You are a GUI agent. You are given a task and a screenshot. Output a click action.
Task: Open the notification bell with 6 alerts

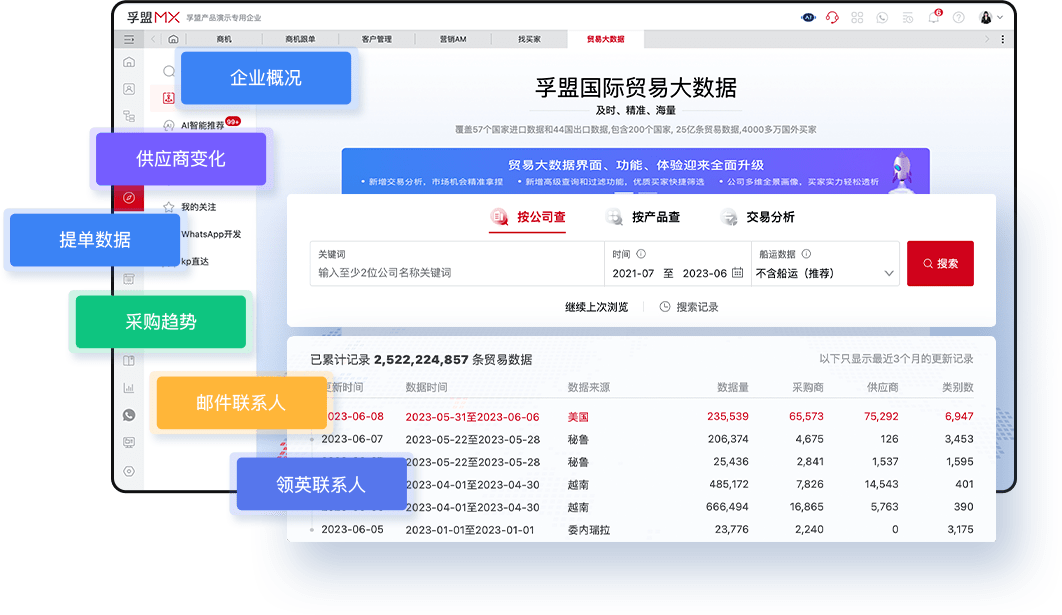pyautogui.click(x=935, y=17)
